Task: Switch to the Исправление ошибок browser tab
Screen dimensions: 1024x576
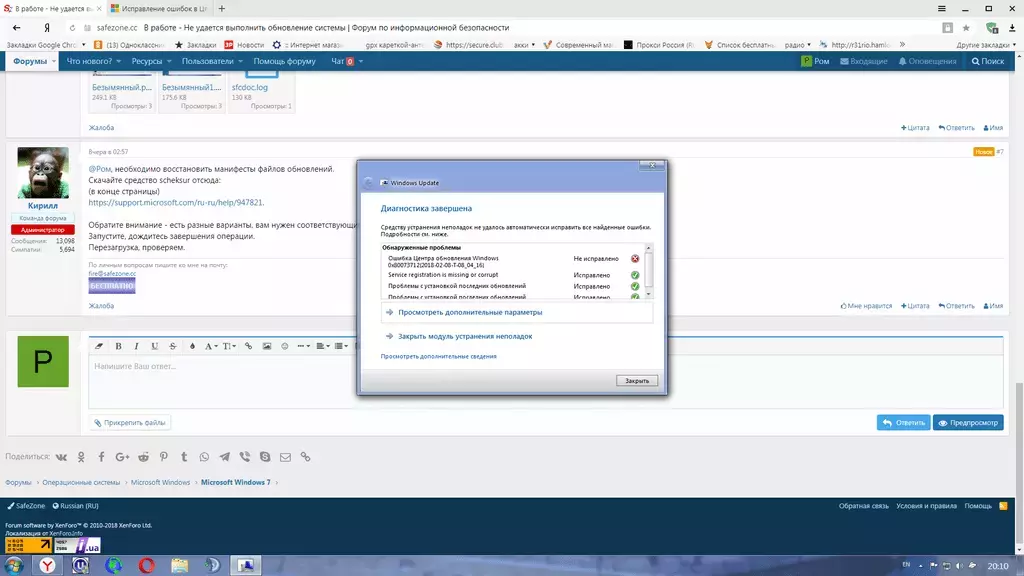Action: (159, 8)
